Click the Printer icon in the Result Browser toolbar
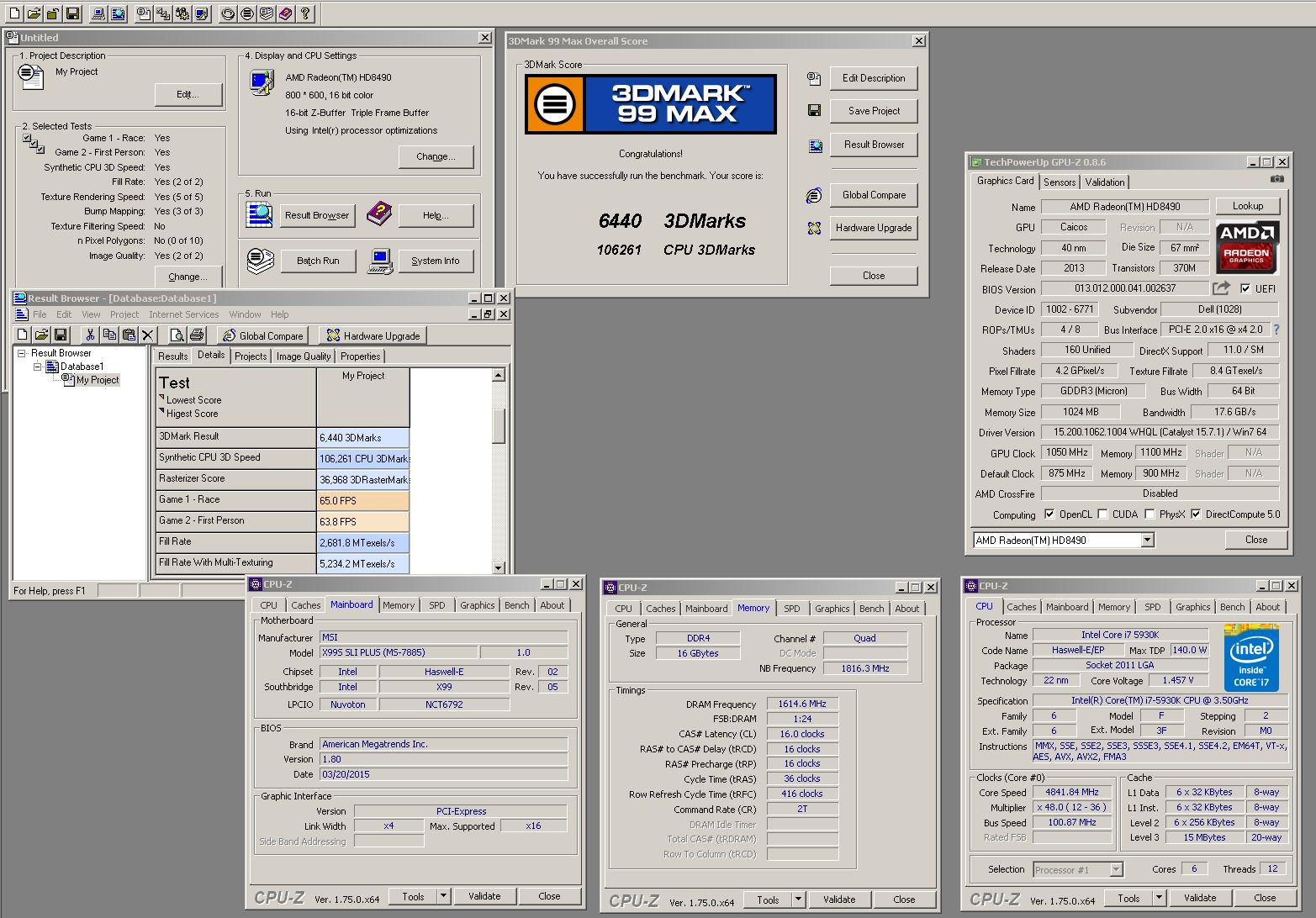The image size is (1316, 918). [197, 335]
